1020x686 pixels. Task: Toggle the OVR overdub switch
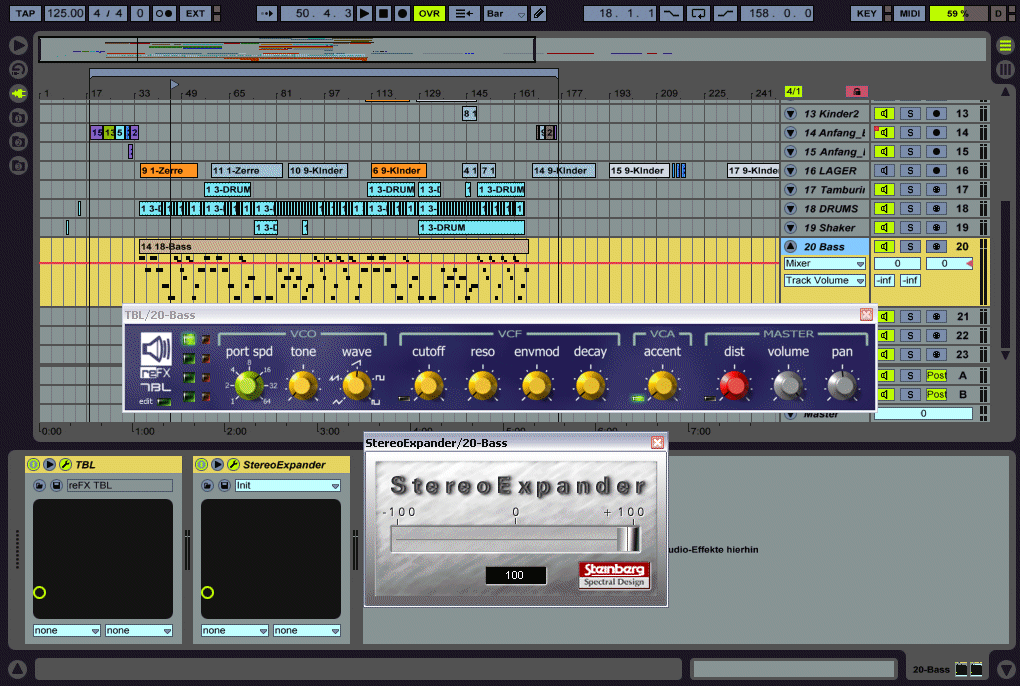pyautogui.click(x=429, y=13)
